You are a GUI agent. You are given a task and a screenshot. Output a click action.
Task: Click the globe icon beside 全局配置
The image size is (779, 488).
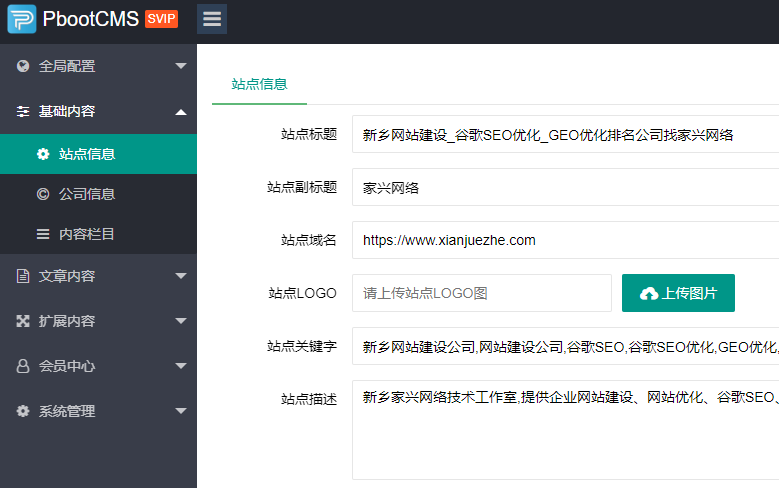pyautogui.click(x=23, y=66)
